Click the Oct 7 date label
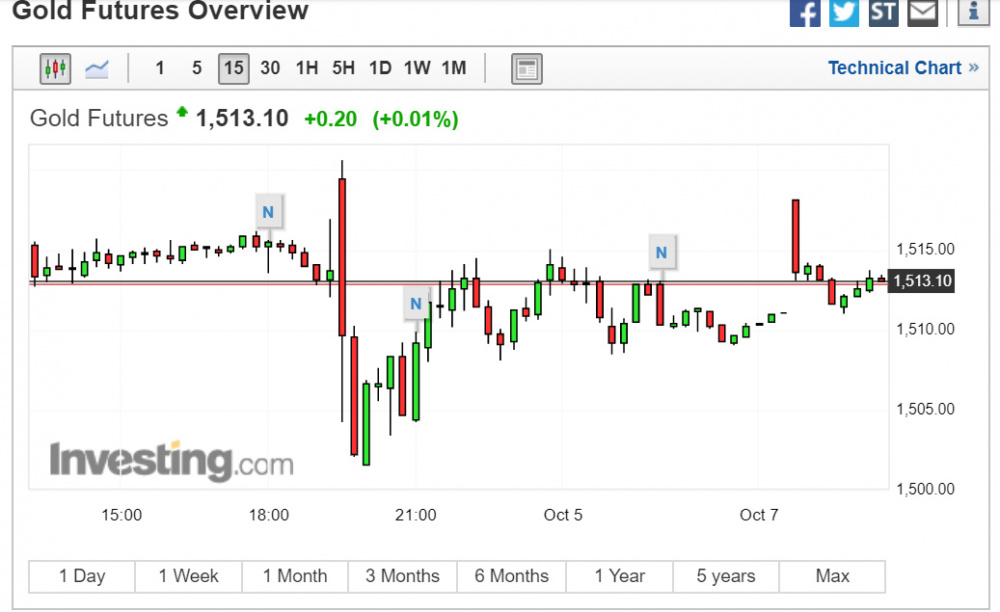The height and width of the screenshot is (612, 1000). pyautogui.click(x=759, y=515)
